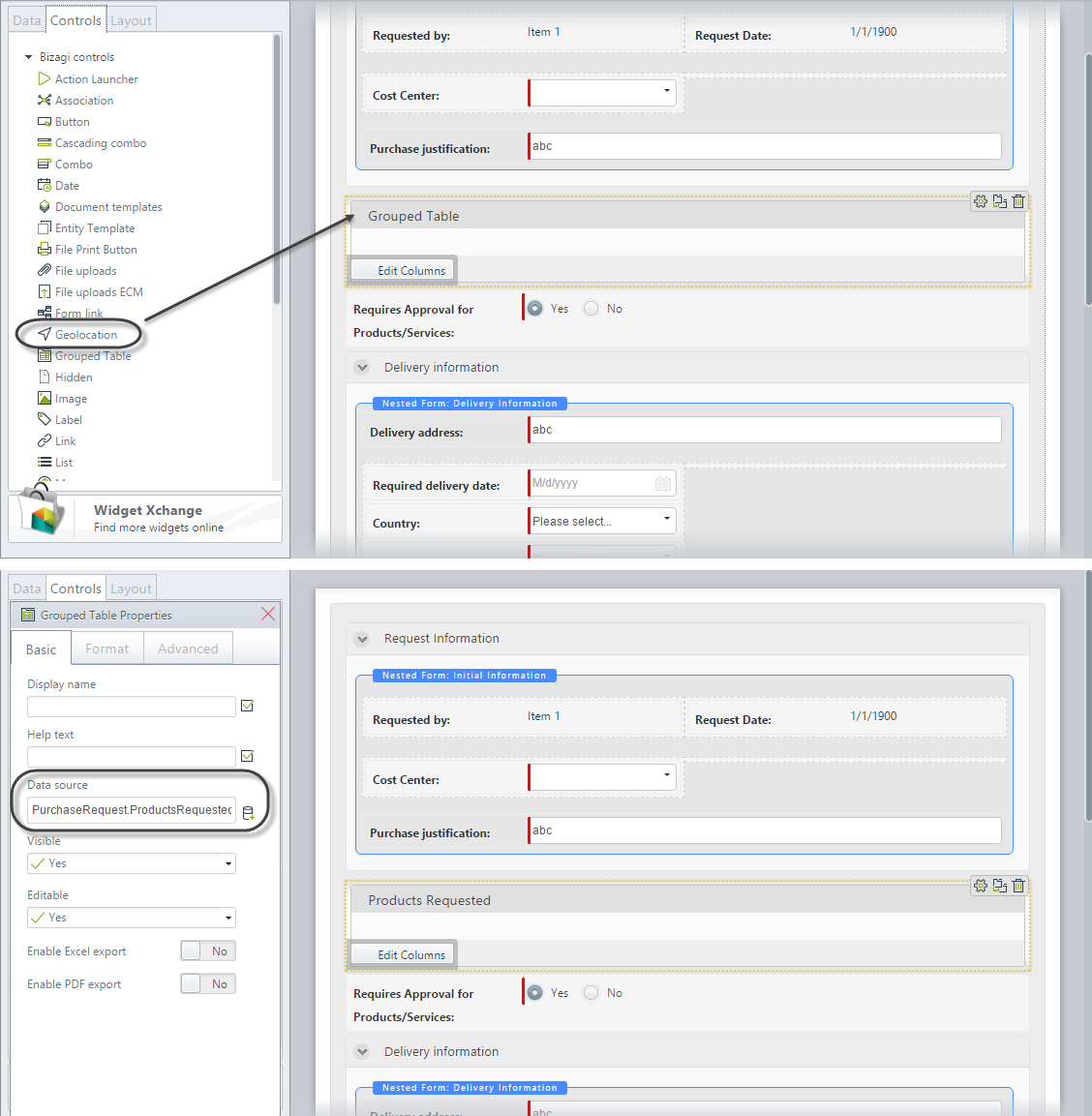Select Yes radio in bottom form

(534, 992)
